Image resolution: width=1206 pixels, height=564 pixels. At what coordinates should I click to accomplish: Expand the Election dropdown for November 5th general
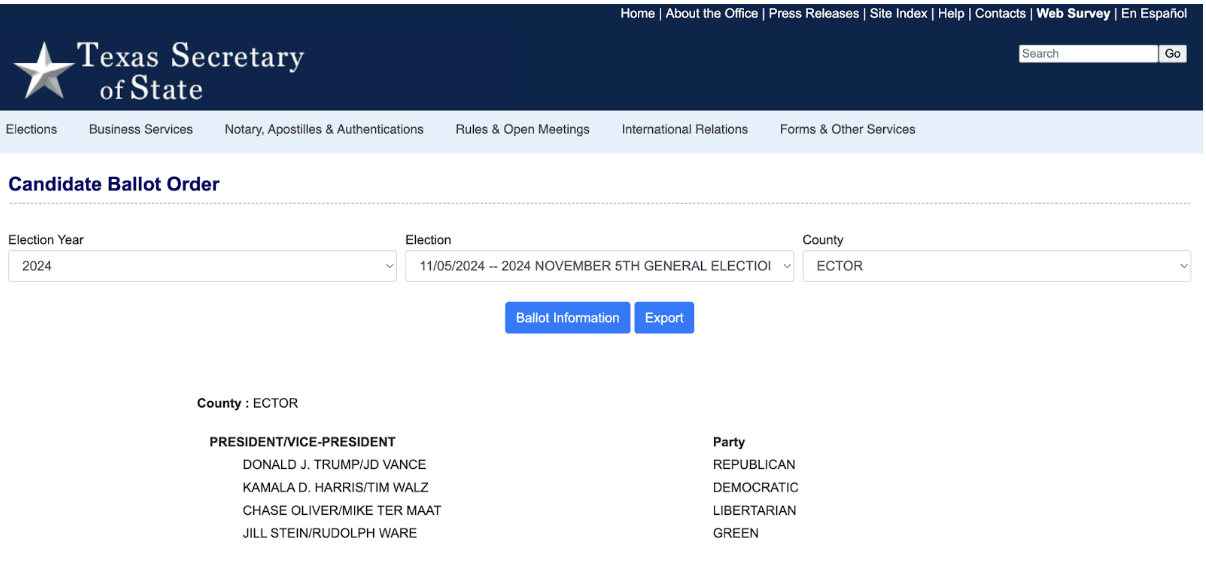[x=599, y=266]
